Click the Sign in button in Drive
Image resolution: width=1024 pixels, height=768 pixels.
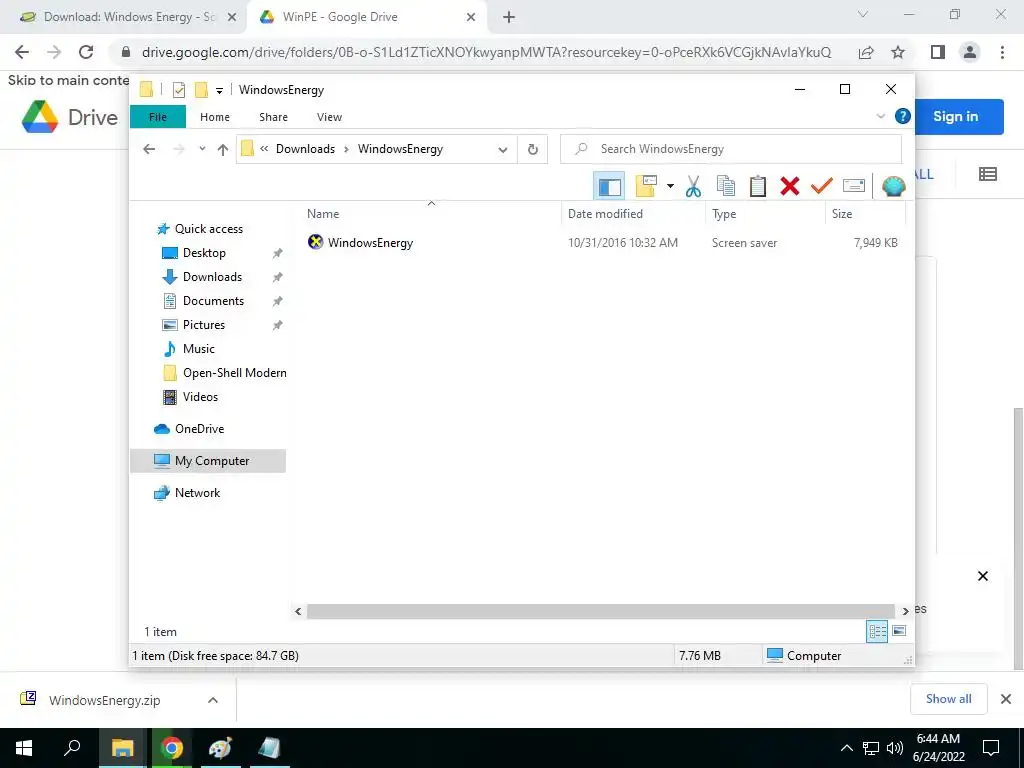coord(956,117)
